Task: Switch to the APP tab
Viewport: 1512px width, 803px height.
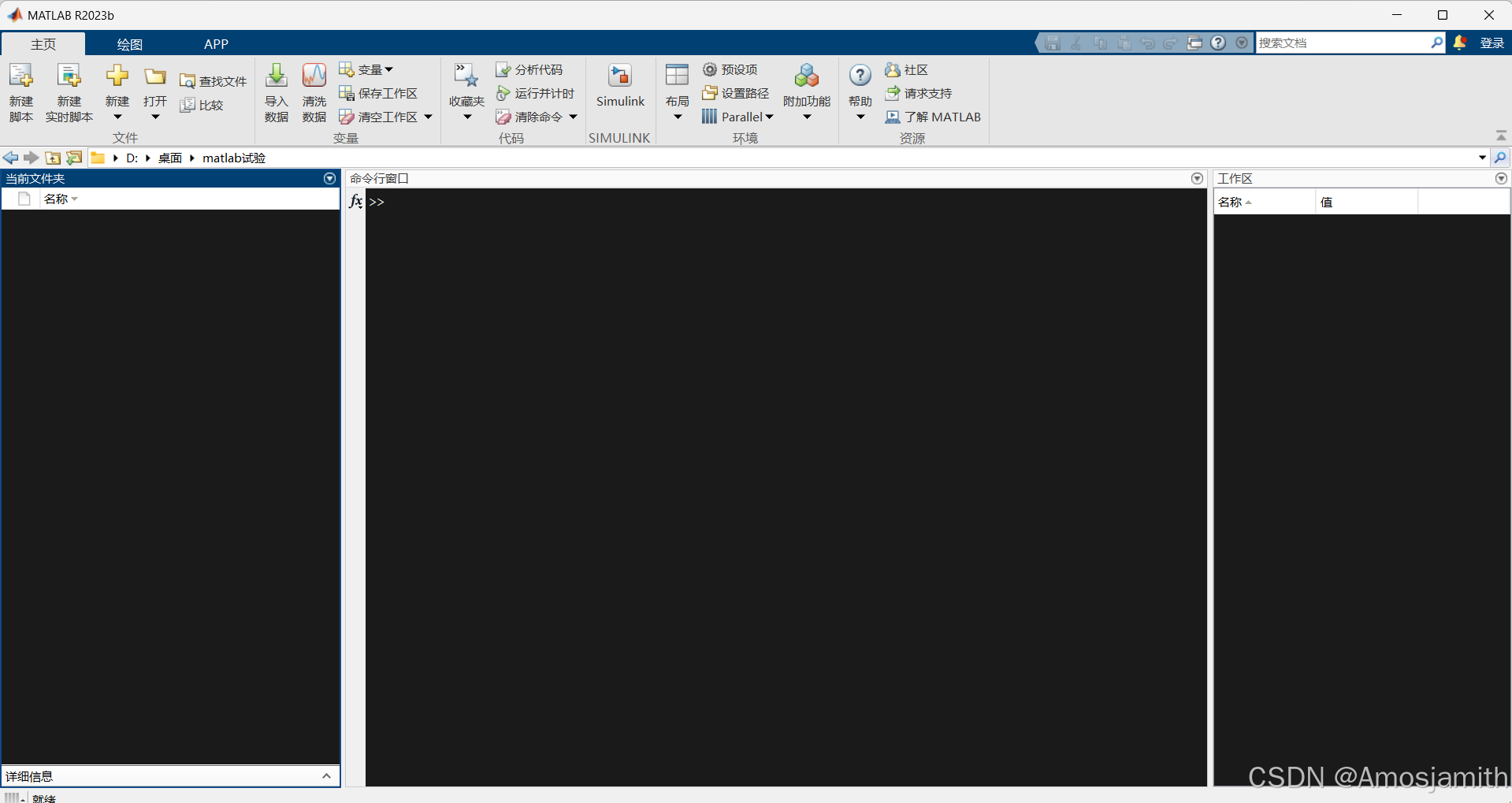Action: [x=216, y=44]
